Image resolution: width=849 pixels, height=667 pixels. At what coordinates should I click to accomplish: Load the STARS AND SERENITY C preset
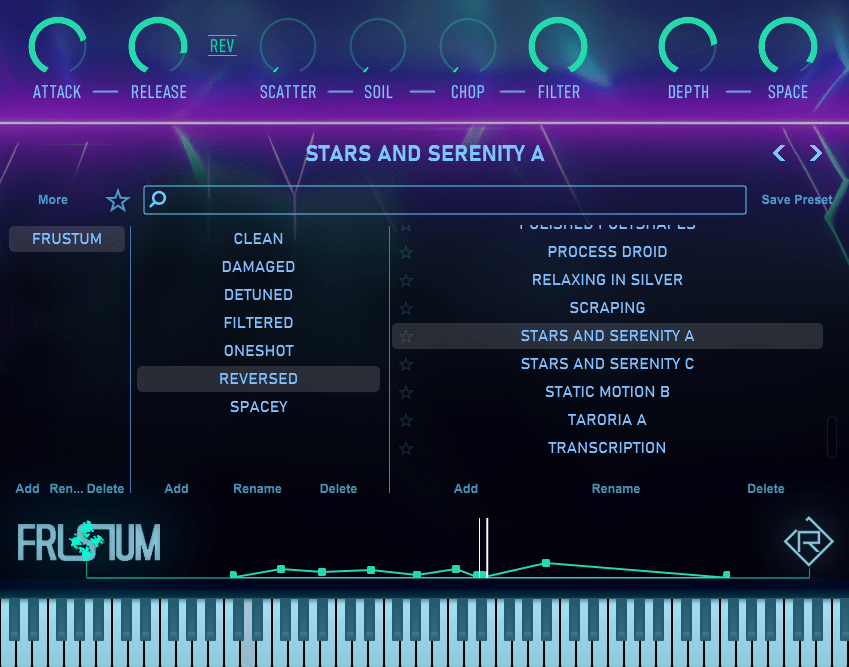tap(608, 364)
